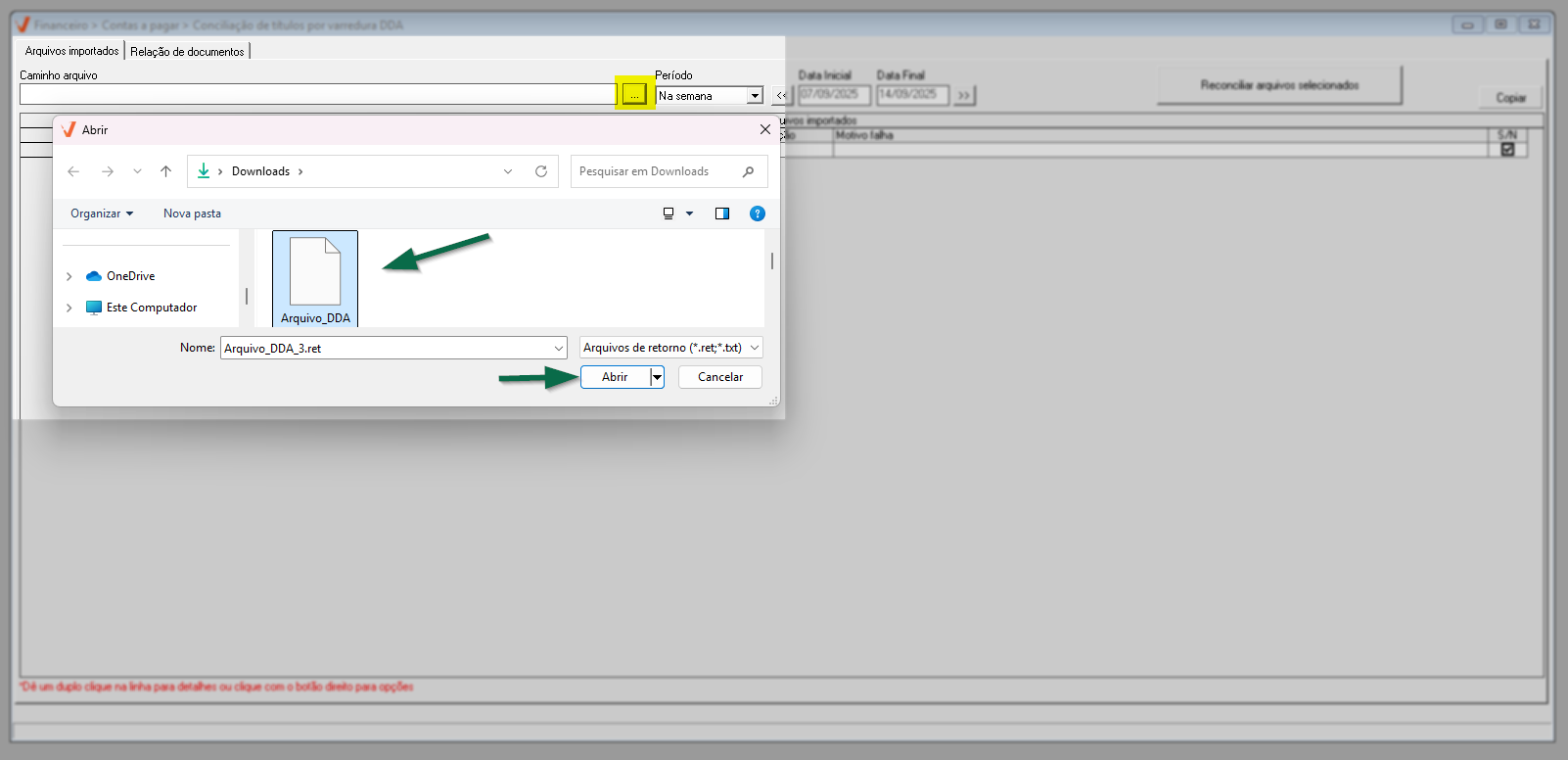Click the Cancelar button
The width and height of the screenshot is (1568, 760).
pos(720,377)
